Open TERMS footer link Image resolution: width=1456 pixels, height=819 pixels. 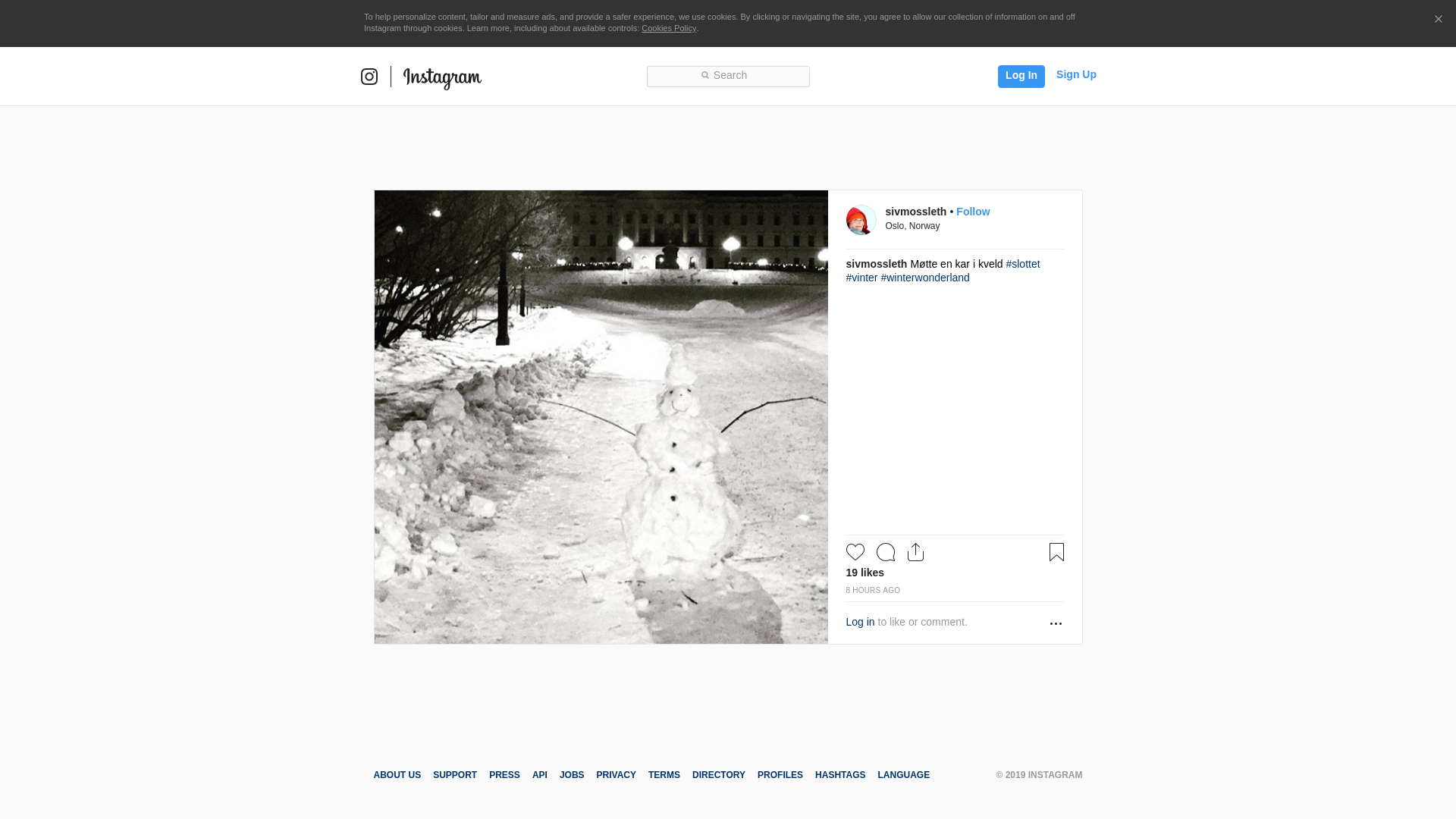pyautogui.click(x=664, y=775)
